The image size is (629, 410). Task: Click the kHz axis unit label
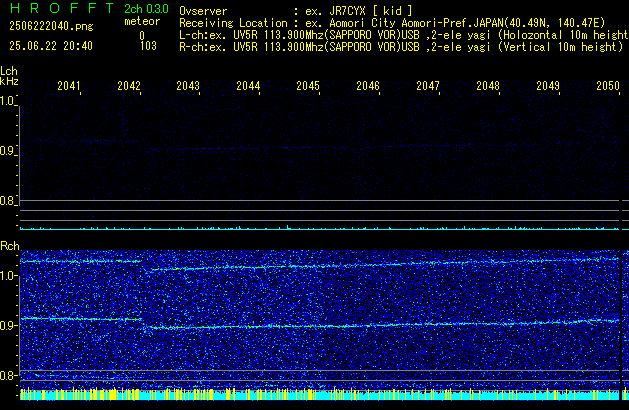pyautogui.click(x=9, y=81)
